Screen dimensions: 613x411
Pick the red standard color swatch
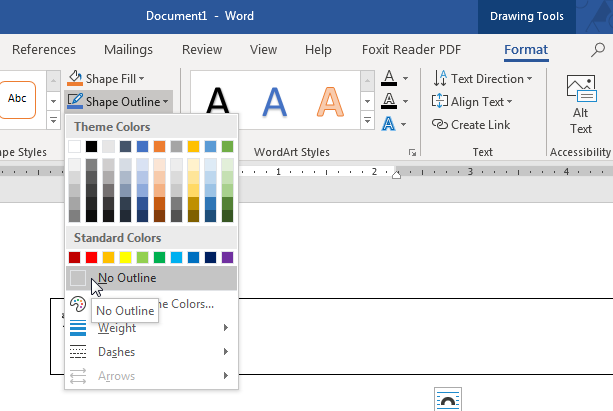(92, 257)
